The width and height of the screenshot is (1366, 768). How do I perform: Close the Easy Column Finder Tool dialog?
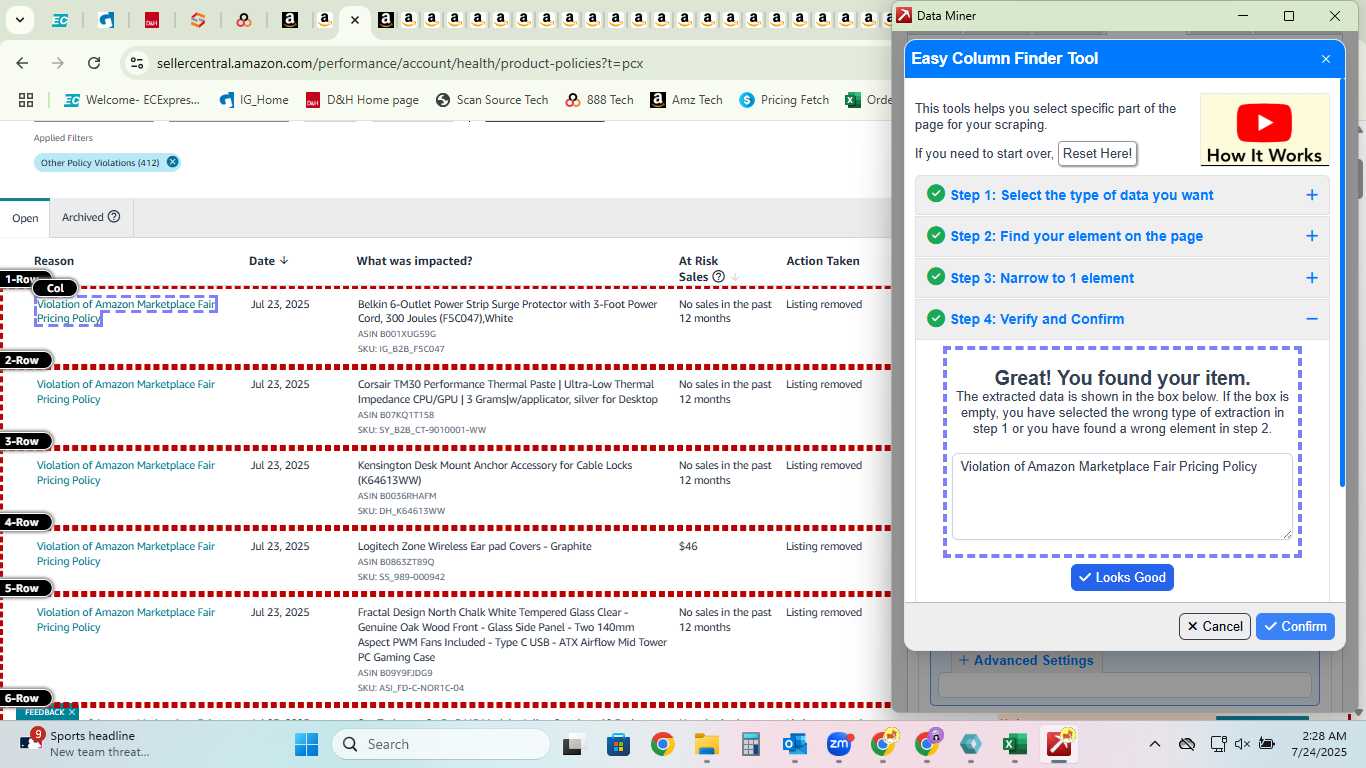(1326, 59)
